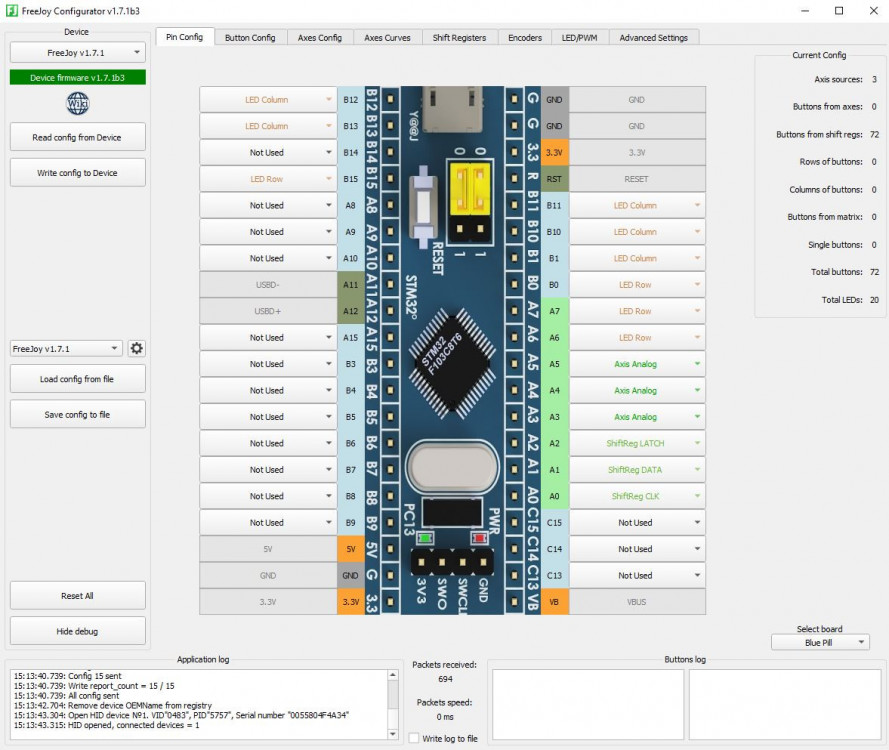Click the FreeJoy app icon in title bar
889x750 pixels.
[11, 11]
